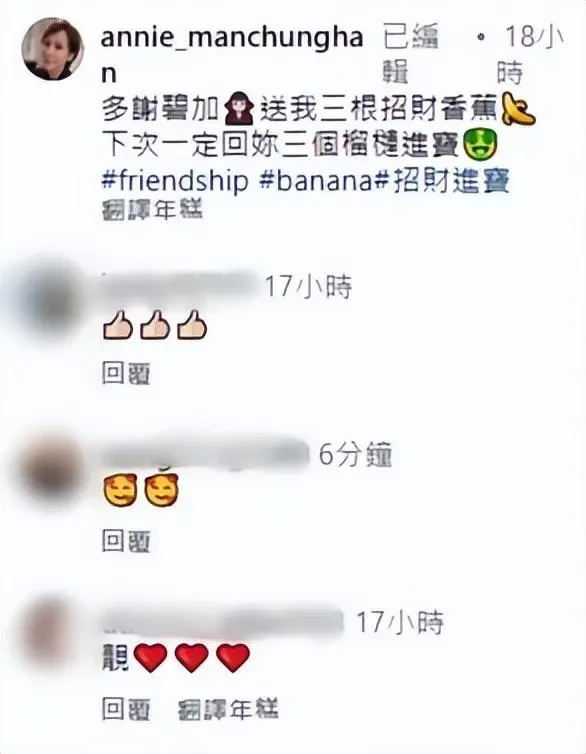Click the first smiling face emoji
Screen dimensions: 586x754
tap(120, 491)
